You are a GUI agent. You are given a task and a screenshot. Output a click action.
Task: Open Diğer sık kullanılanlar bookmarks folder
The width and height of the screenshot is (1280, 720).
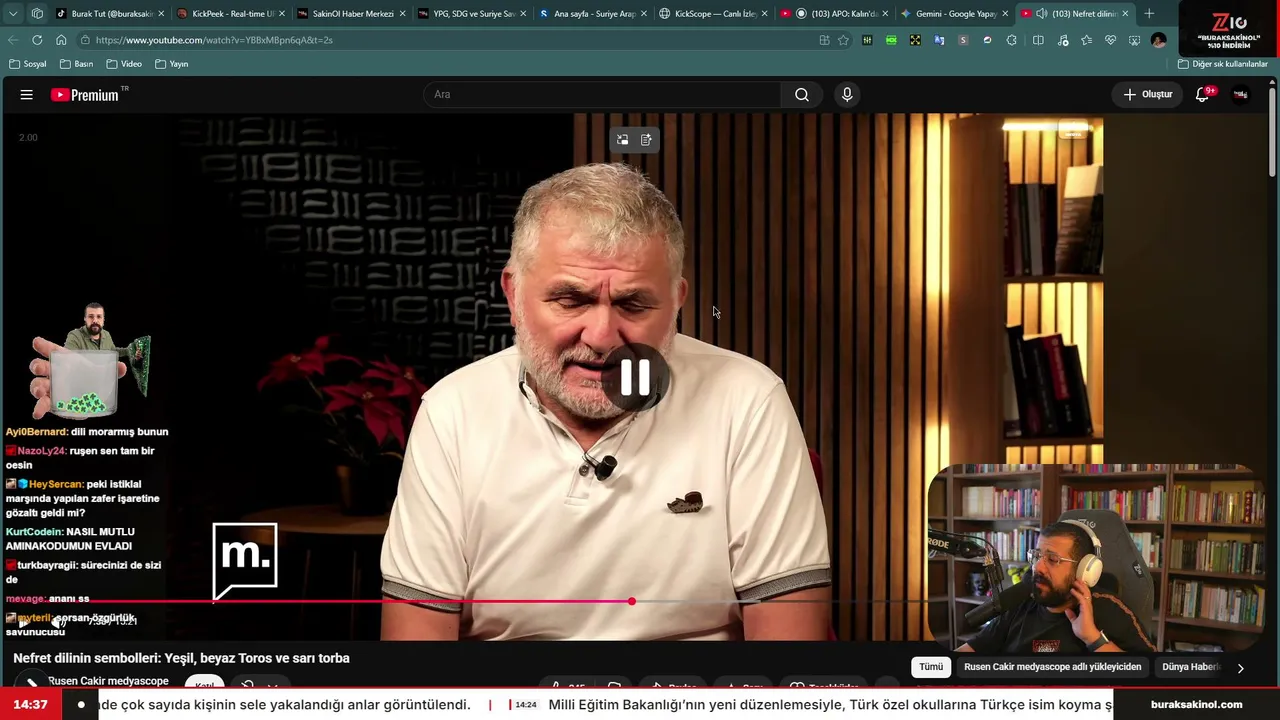click(x=1222, y=64)
